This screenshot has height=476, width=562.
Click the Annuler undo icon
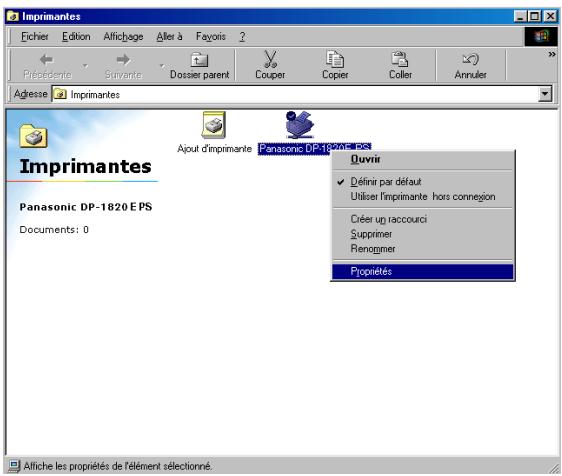(470, 59)
